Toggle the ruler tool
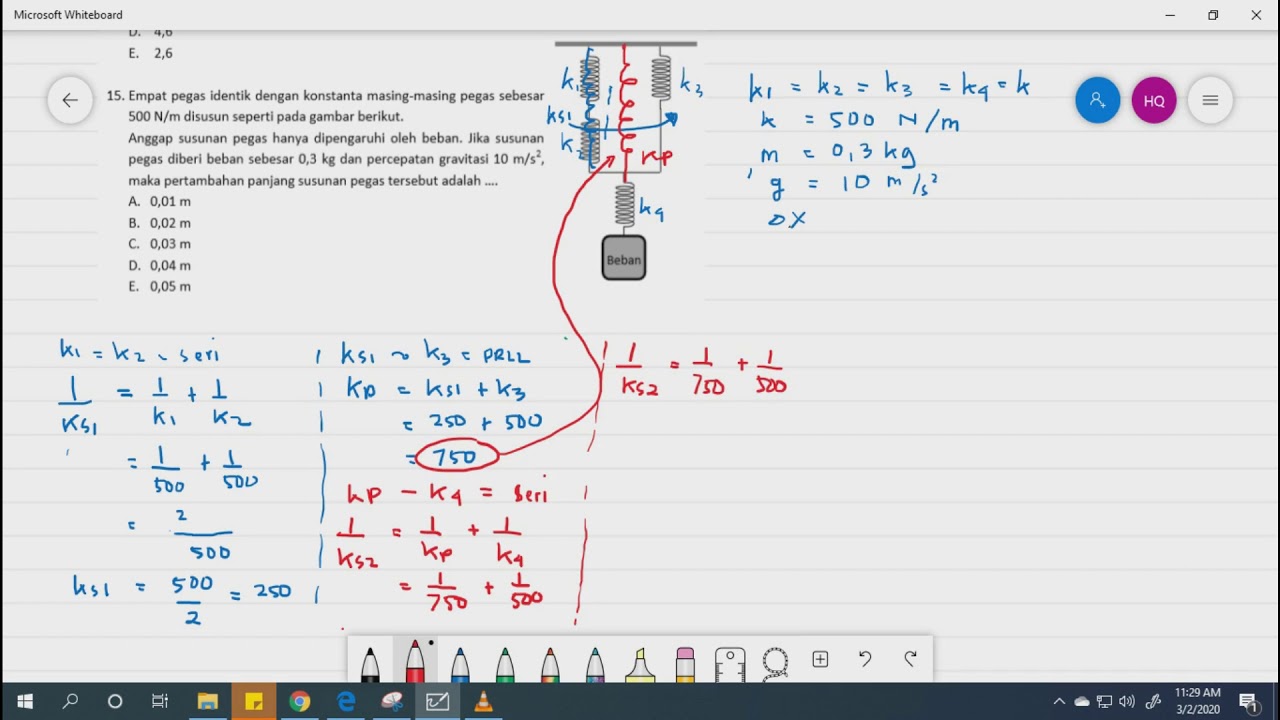This screenshot has height=720, width=1280. pos(730,664)
